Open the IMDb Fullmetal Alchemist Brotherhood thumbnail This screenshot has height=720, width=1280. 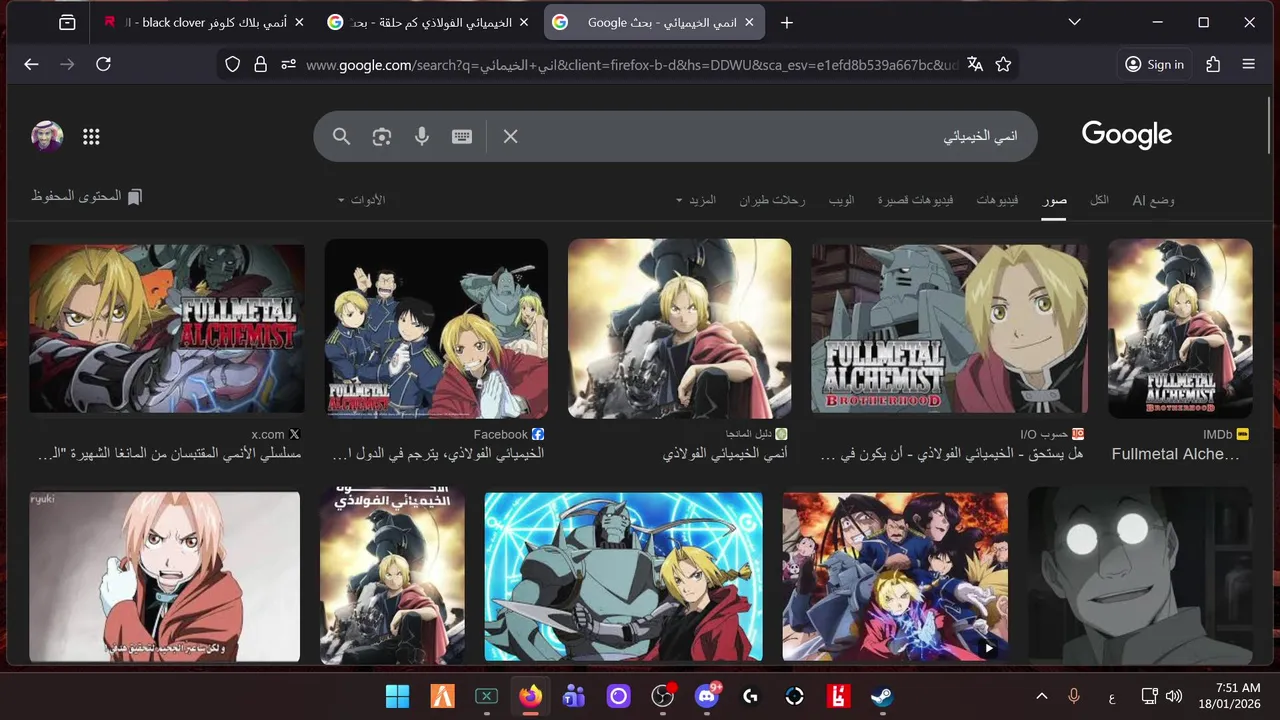pyautogui.click(x=1180, y=328)
